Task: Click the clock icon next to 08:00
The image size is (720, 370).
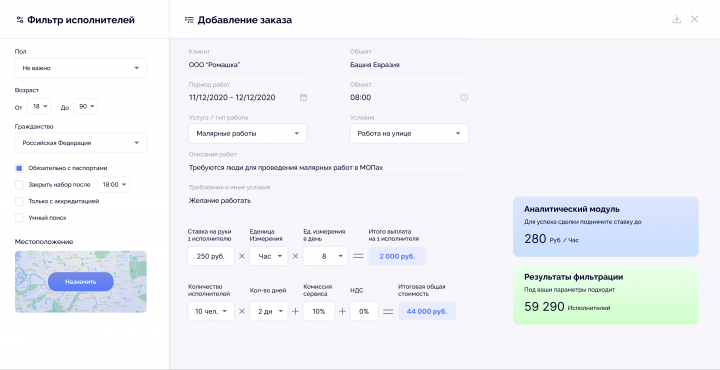Action: [464, 97]
